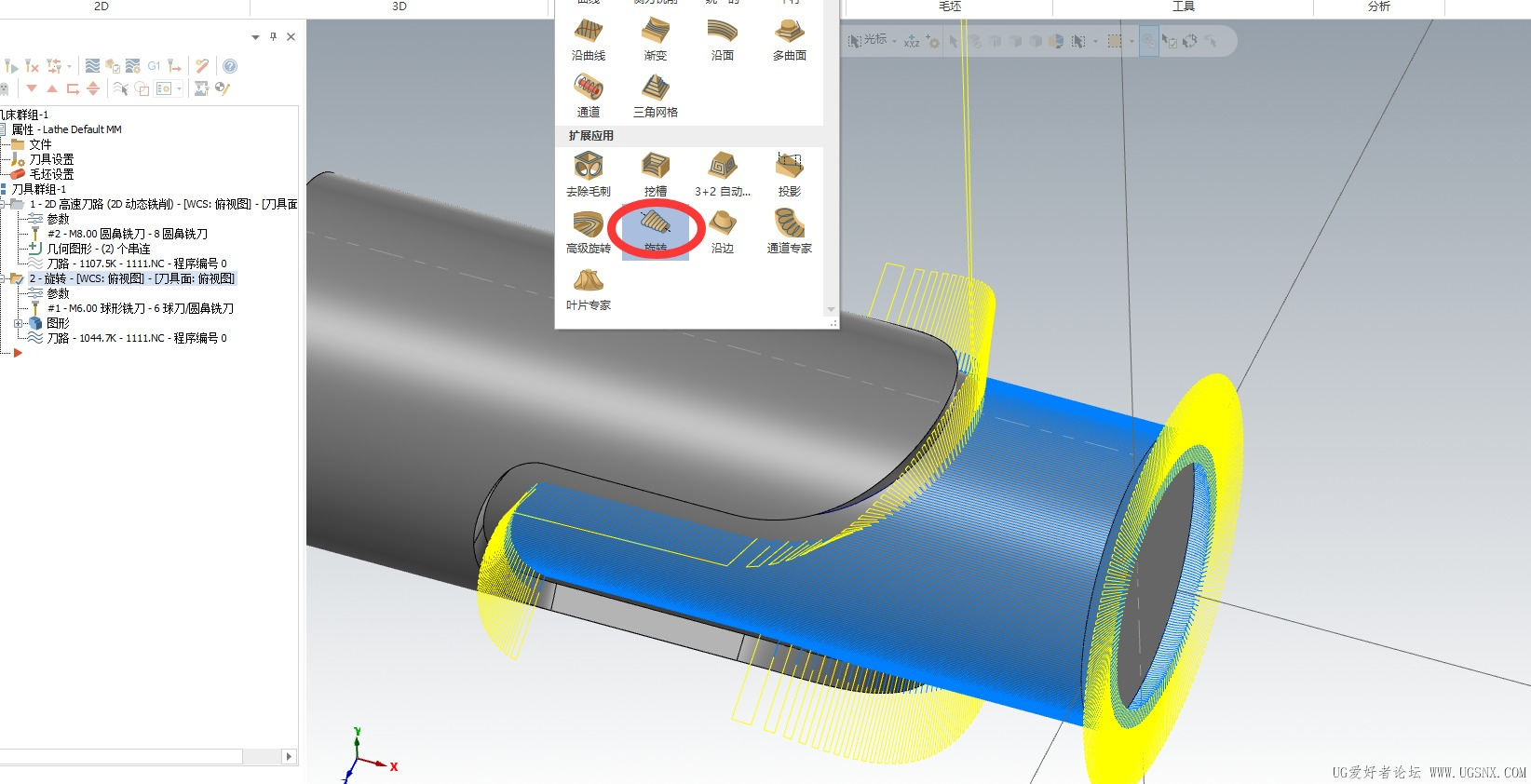Select the 沿曲线 toolpath icon

click(589, 40)
